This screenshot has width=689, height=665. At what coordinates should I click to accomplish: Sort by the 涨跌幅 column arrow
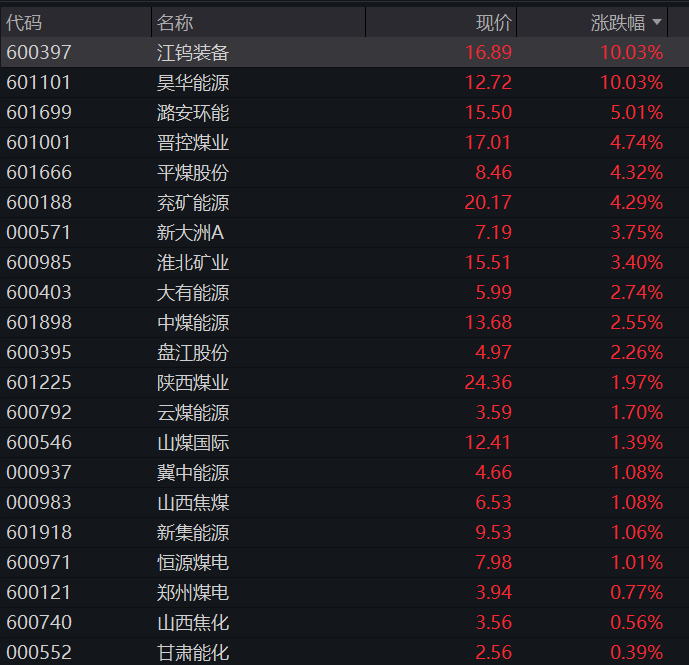point(657,22)
